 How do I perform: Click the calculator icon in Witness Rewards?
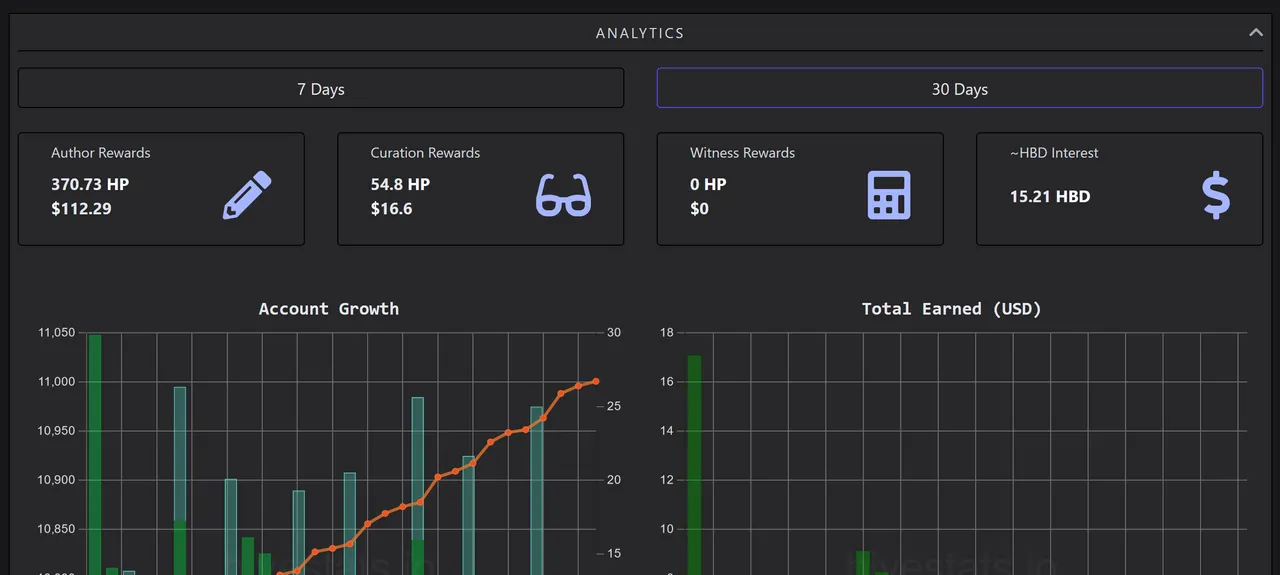coord(888,195)
